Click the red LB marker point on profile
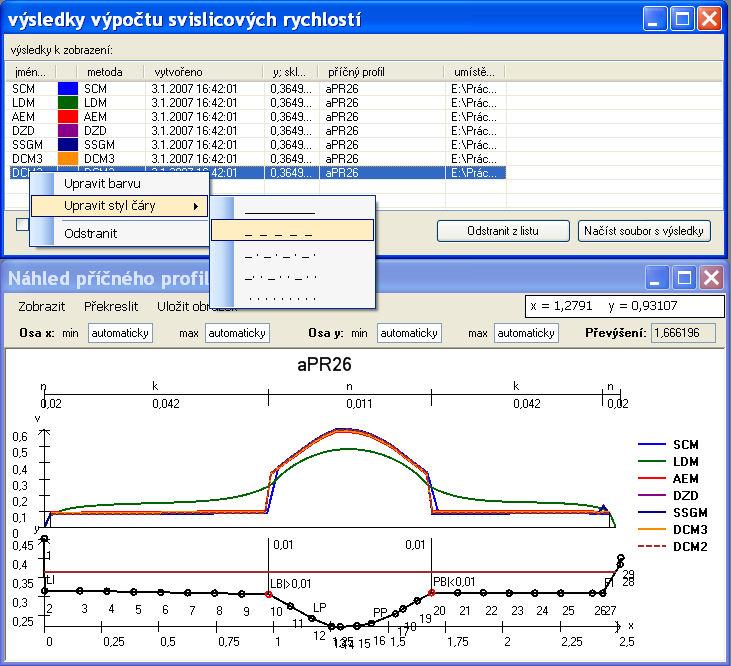 coord(269,594)
